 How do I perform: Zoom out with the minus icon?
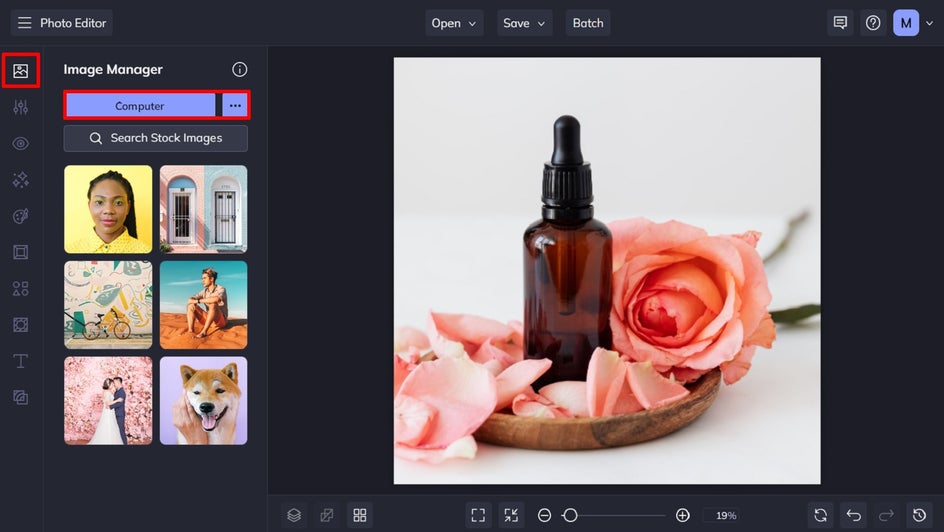point(544,515)
